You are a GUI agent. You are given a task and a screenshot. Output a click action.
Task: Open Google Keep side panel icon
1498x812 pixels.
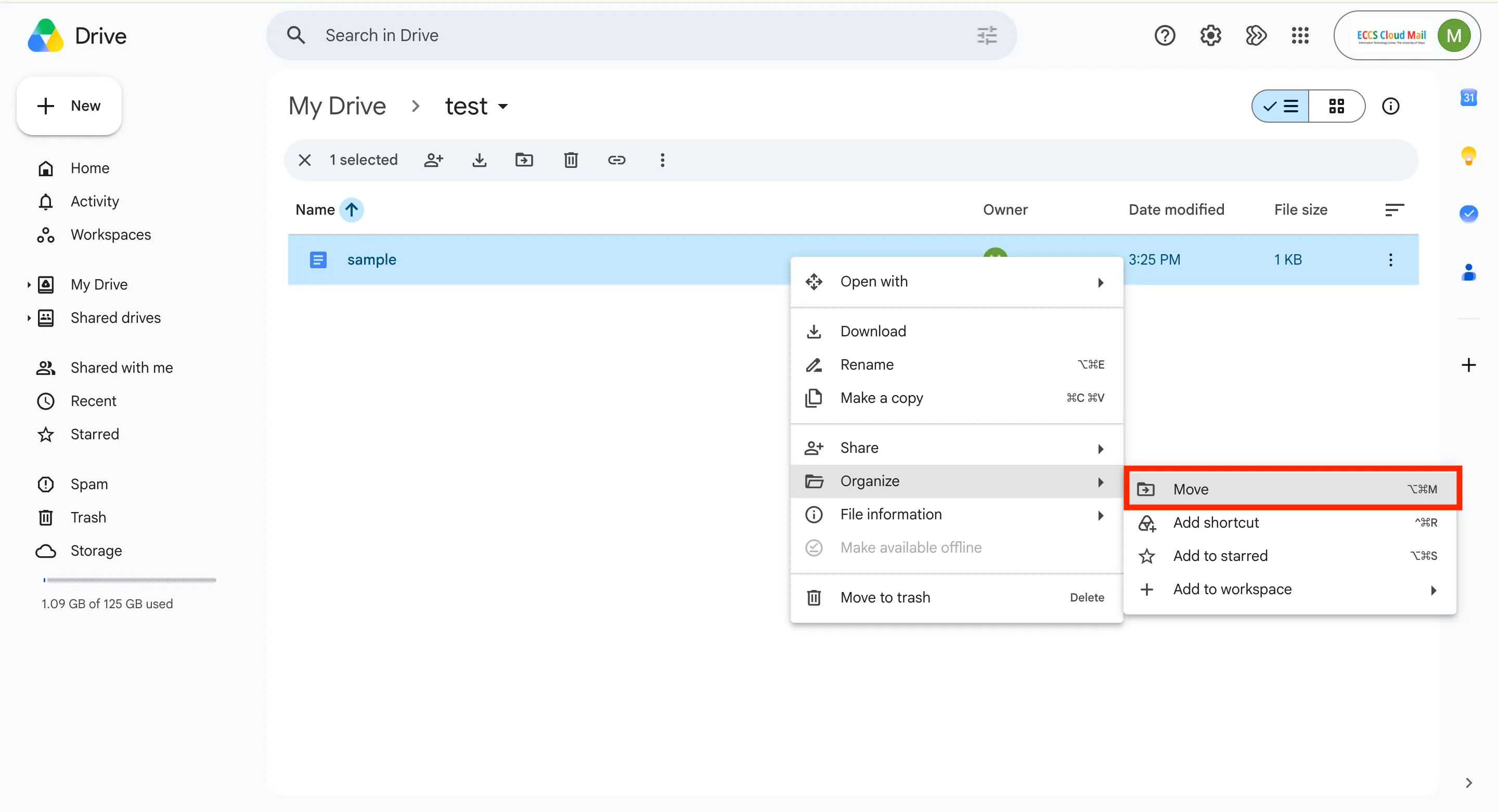click(1468, 156)
